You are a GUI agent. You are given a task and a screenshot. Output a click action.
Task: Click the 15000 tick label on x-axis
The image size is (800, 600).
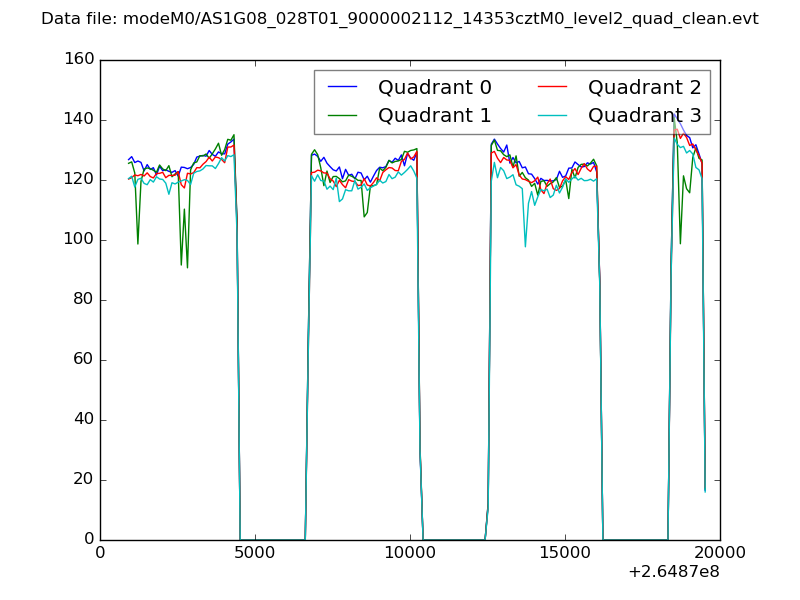[x=565, y=553]
